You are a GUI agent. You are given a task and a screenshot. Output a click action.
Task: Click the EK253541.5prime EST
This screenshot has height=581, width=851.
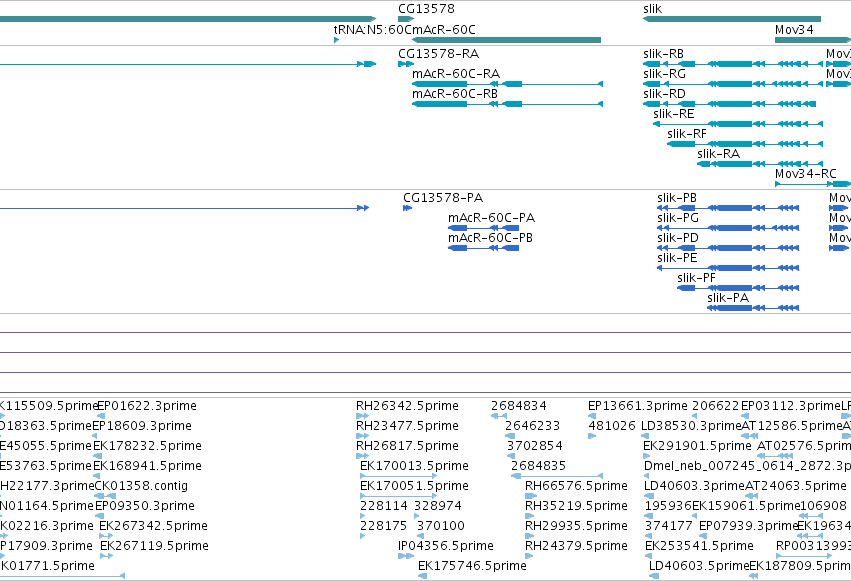click(649, 557)
